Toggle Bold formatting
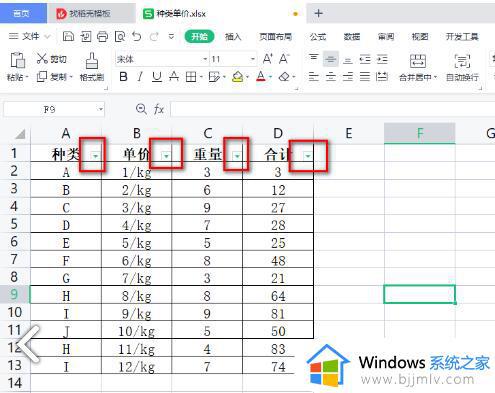495x393 pixels. click(x=123, y=77)
